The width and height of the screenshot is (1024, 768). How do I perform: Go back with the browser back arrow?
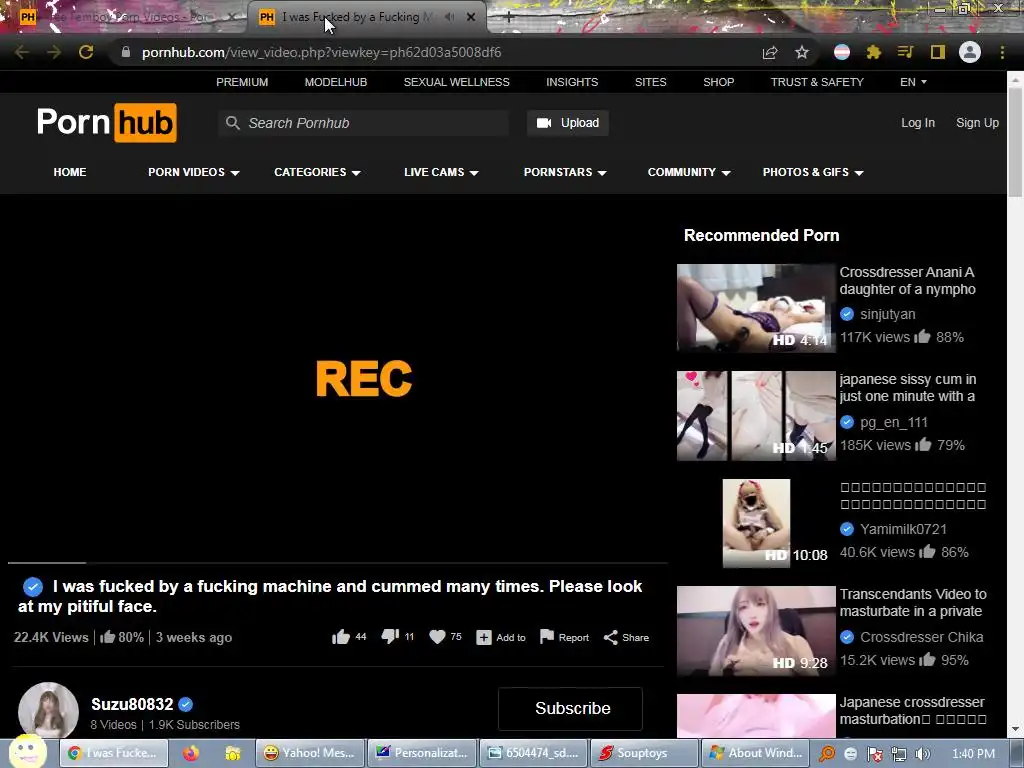pyautogui.click(x=22, y=53)
